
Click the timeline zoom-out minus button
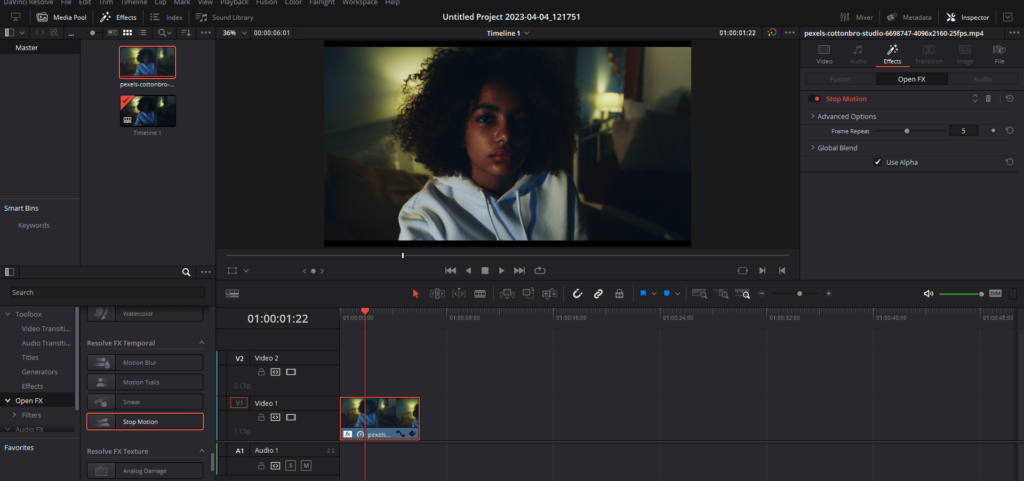(x=761, y=294)
